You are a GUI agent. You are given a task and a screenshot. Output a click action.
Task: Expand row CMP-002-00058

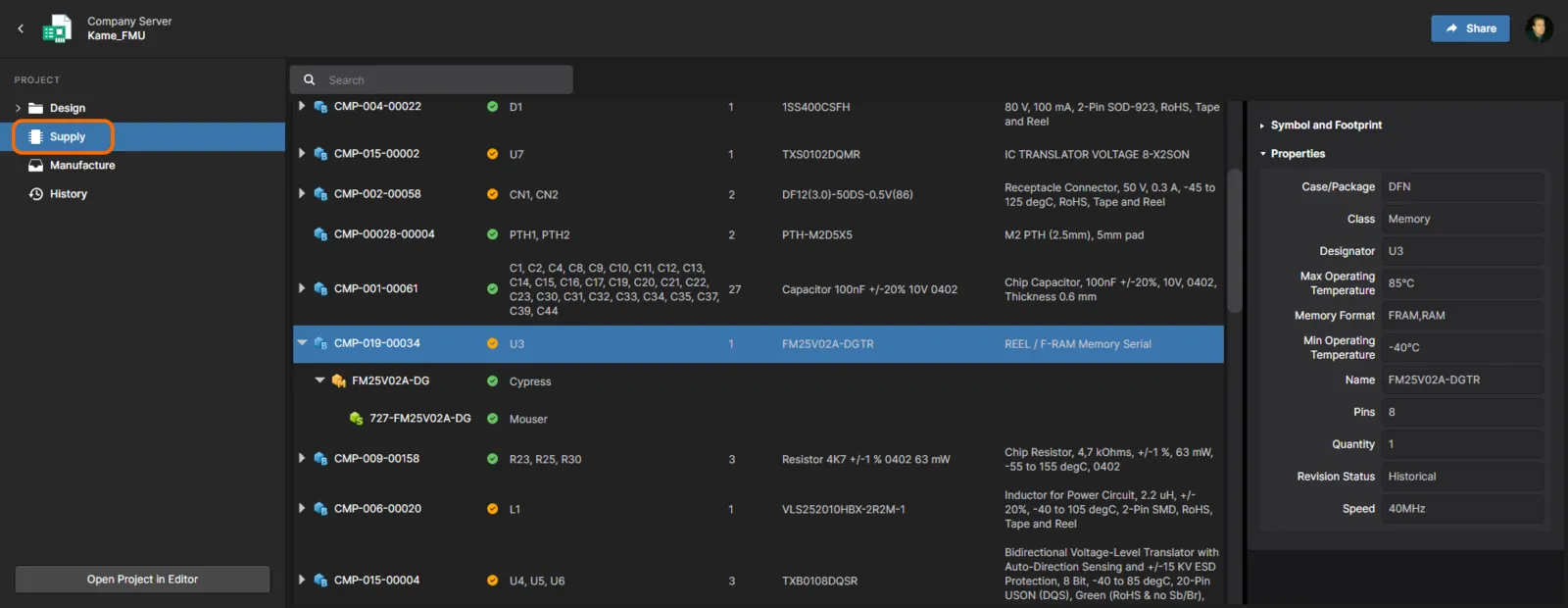[x=302, y=193]
